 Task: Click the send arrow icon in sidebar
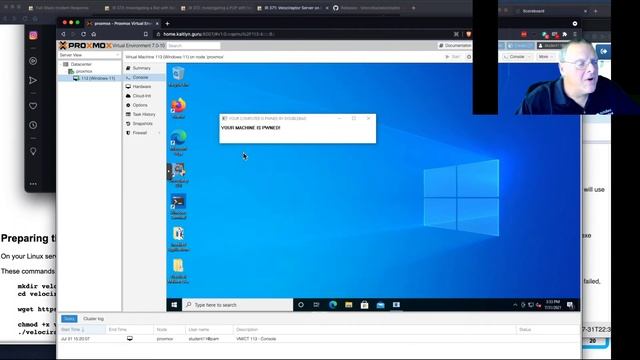33,80
